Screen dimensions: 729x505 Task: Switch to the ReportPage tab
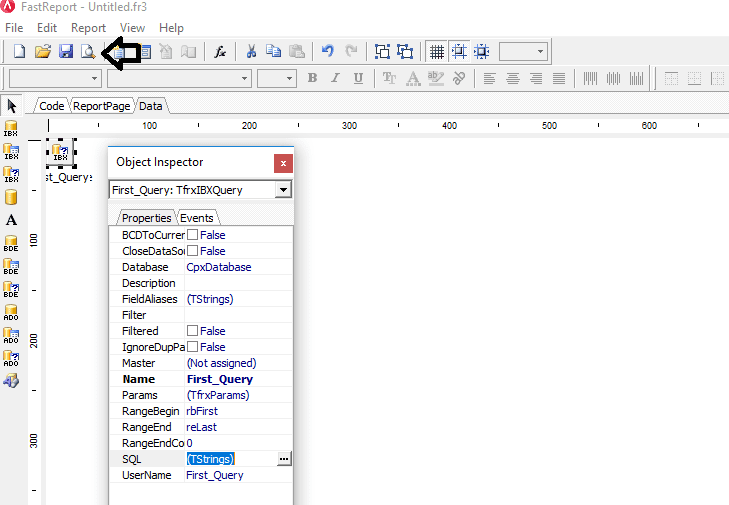[x=101, y=106]
